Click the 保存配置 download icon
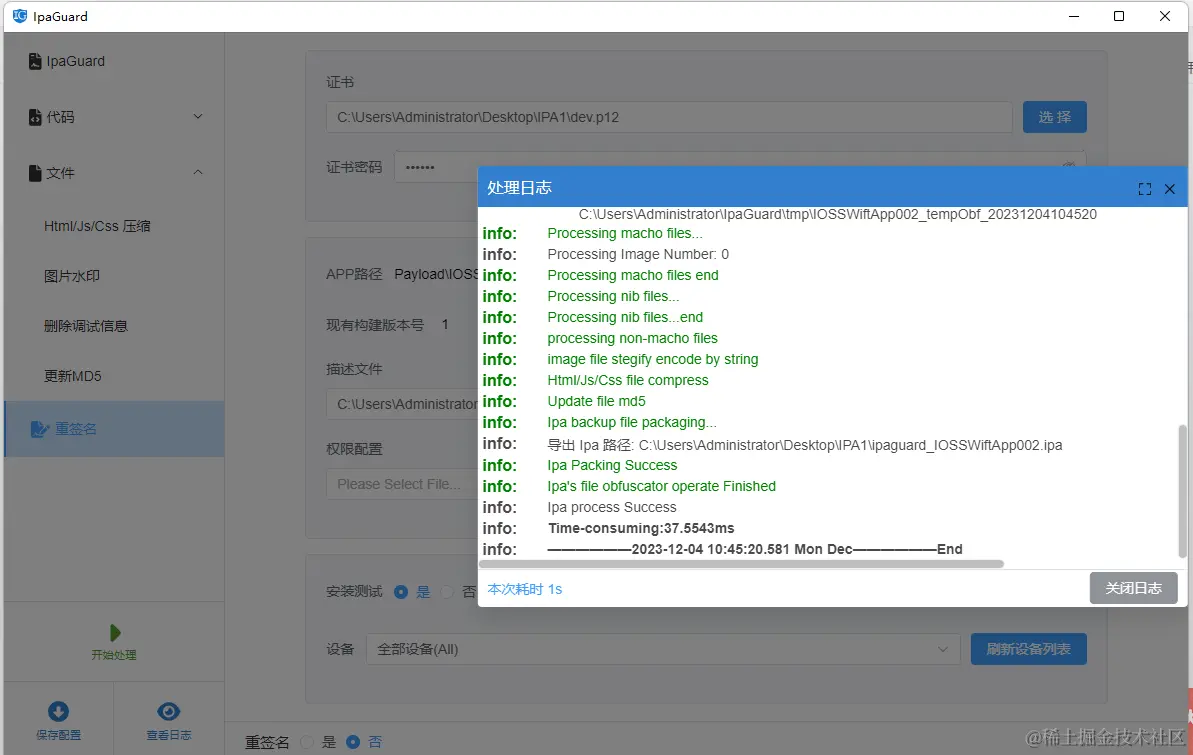This screenshot has height=755, width=1193. [x=59, y=712]
